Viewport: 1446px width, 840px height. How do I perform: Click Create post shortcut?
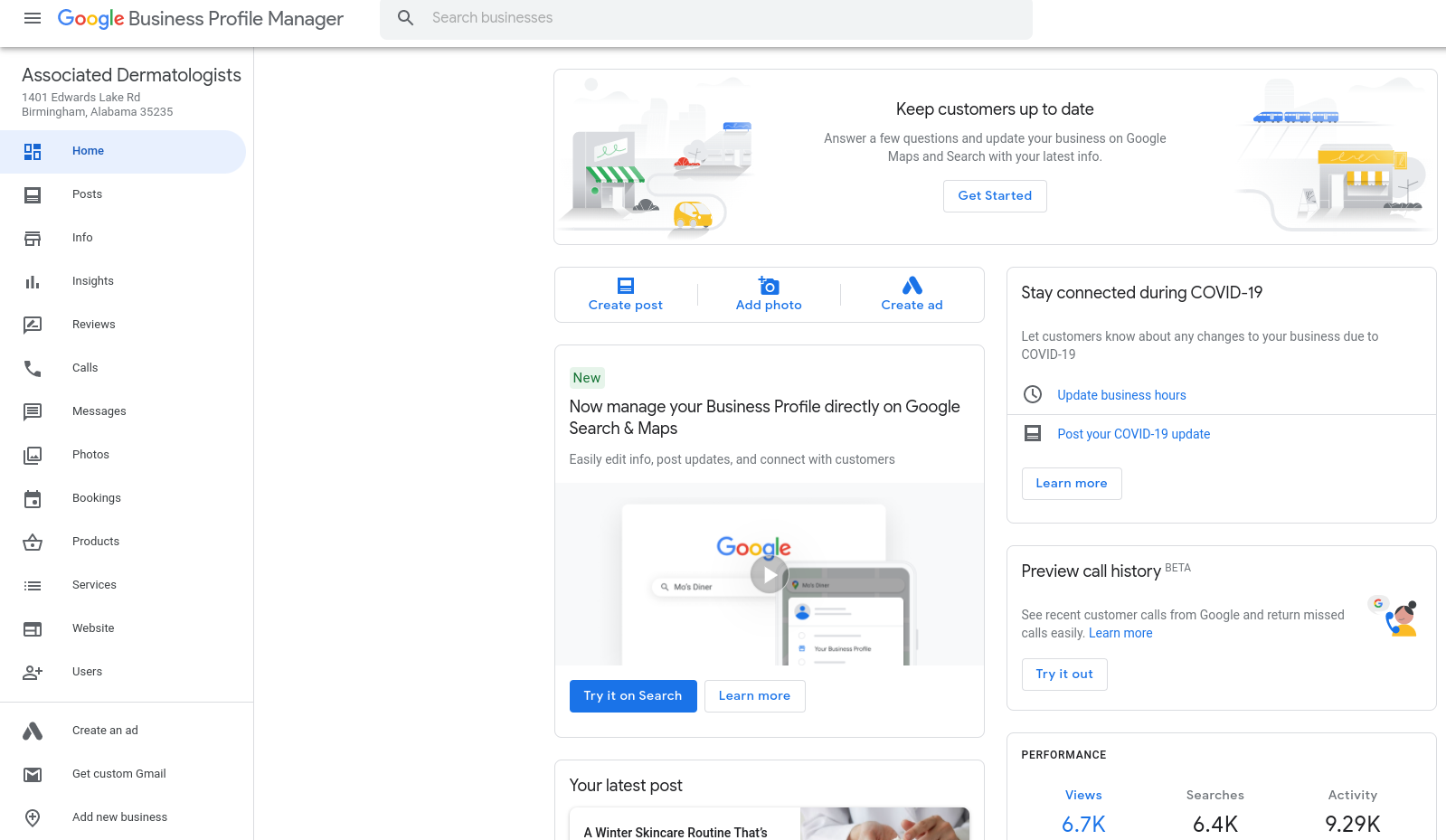point(626,295)
